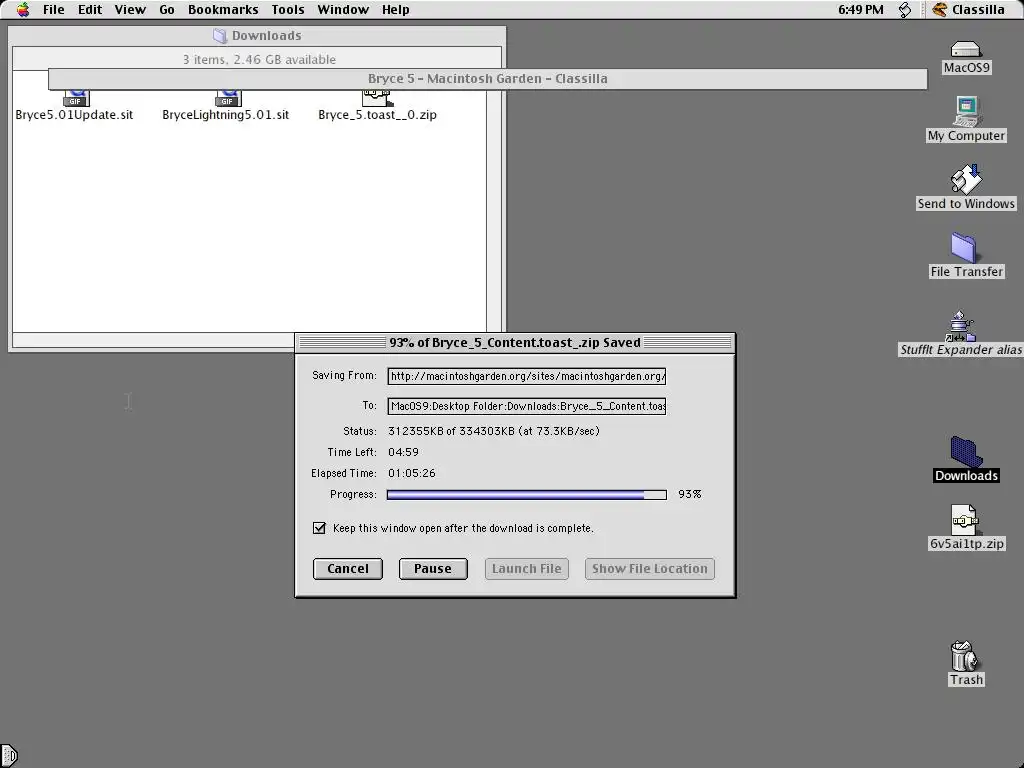1024x768 pixels.
Task: Select the Downloads folder on desktop
Action: click(966, 451)
